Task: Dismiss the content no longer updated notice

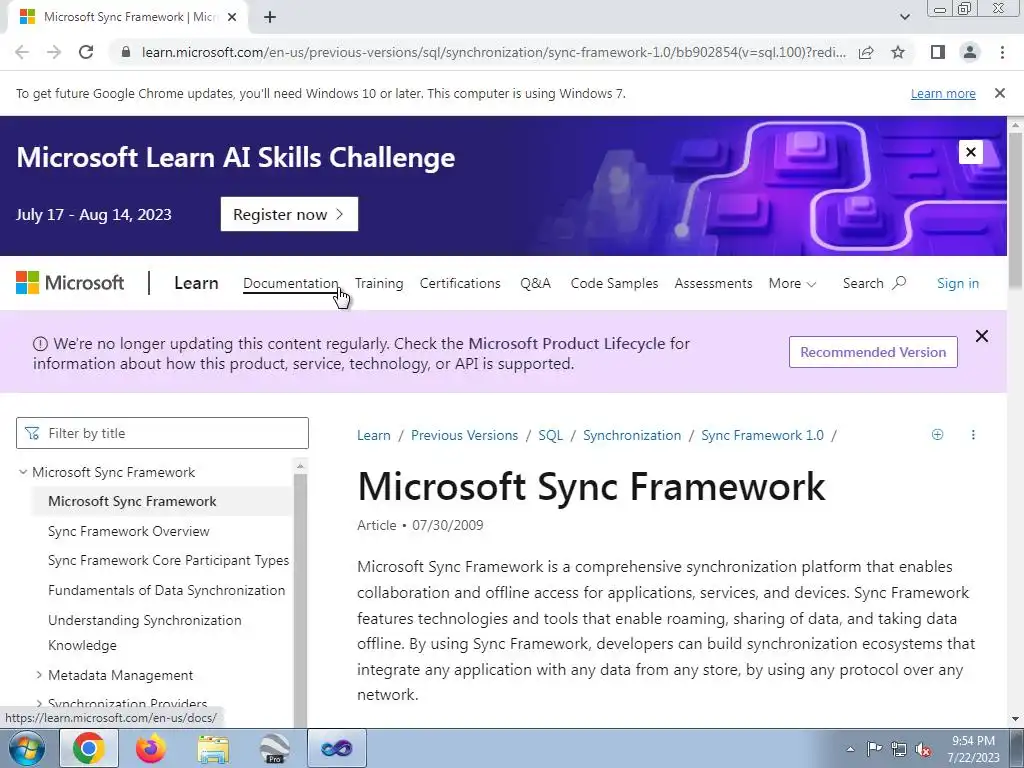Action: coord(982,336)
